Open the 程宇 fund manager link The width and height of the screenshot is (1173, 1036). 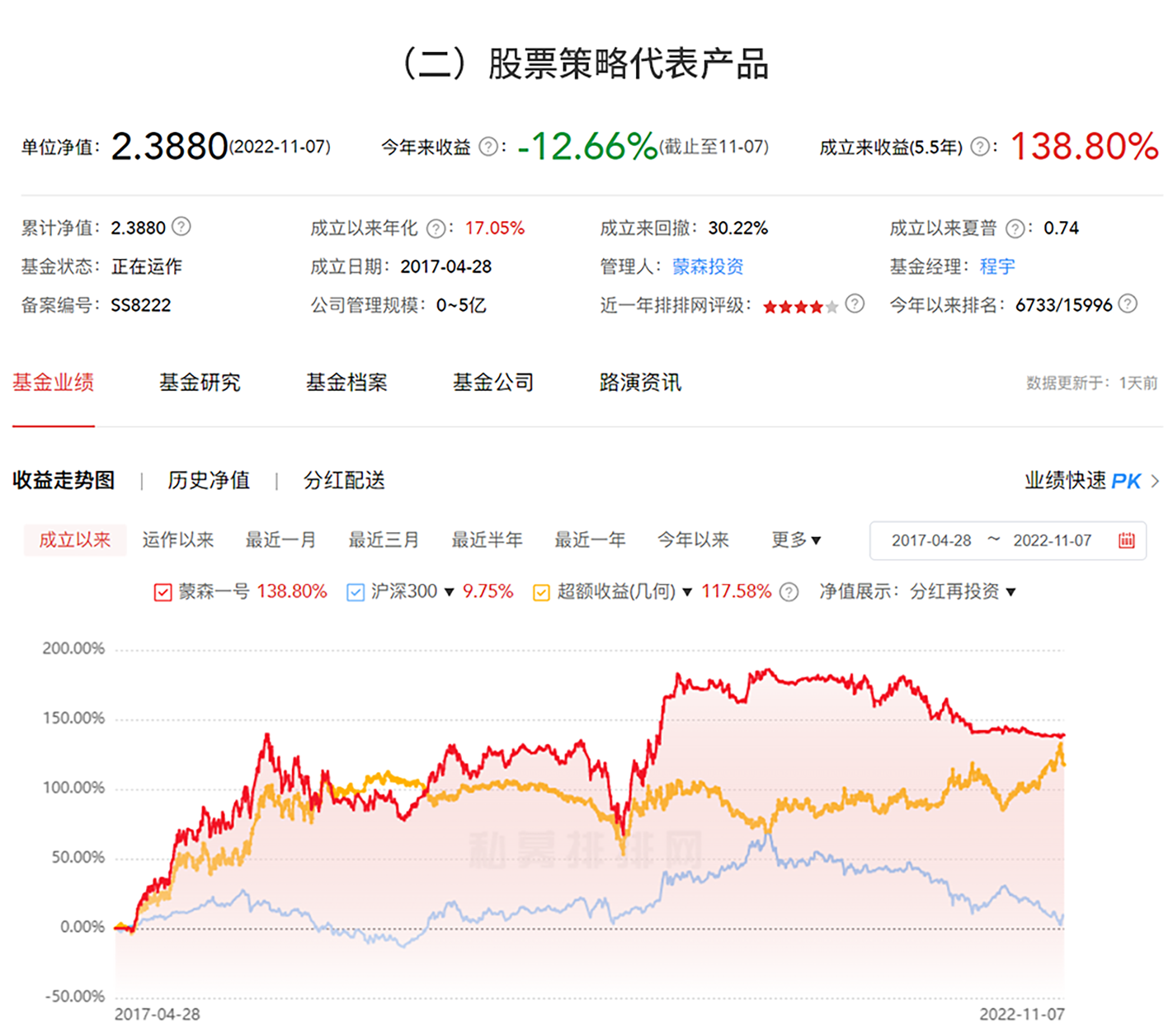click(x=998, y=267)
